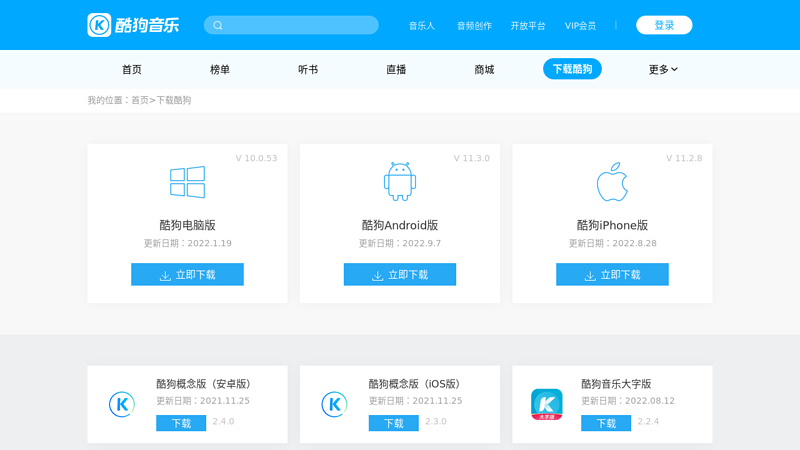Select the 下载酷狗 tab
Screen dimensions: 800x450
coord(572,69)
